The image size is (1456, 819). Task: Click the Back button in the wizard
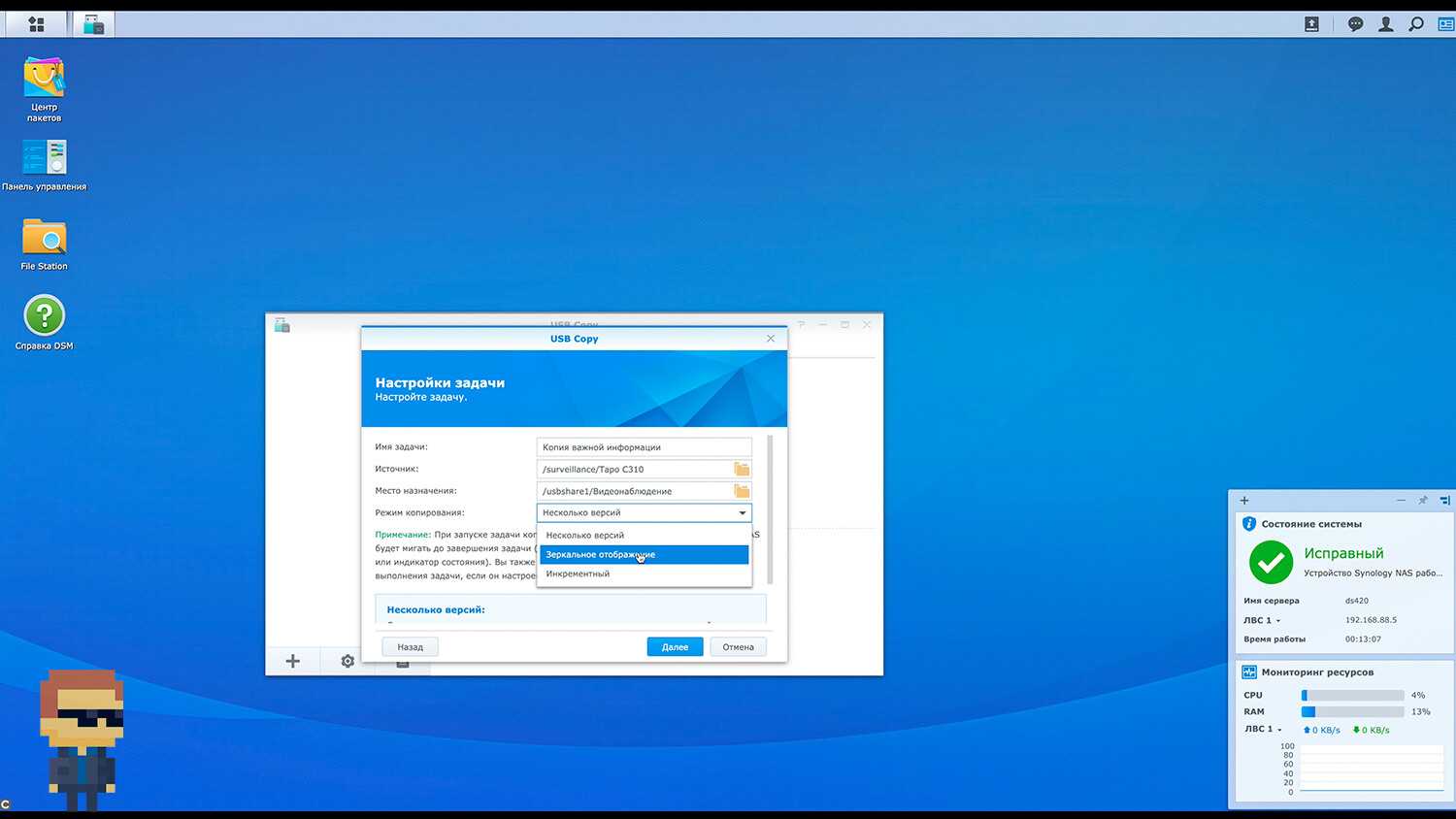[410, 647]
